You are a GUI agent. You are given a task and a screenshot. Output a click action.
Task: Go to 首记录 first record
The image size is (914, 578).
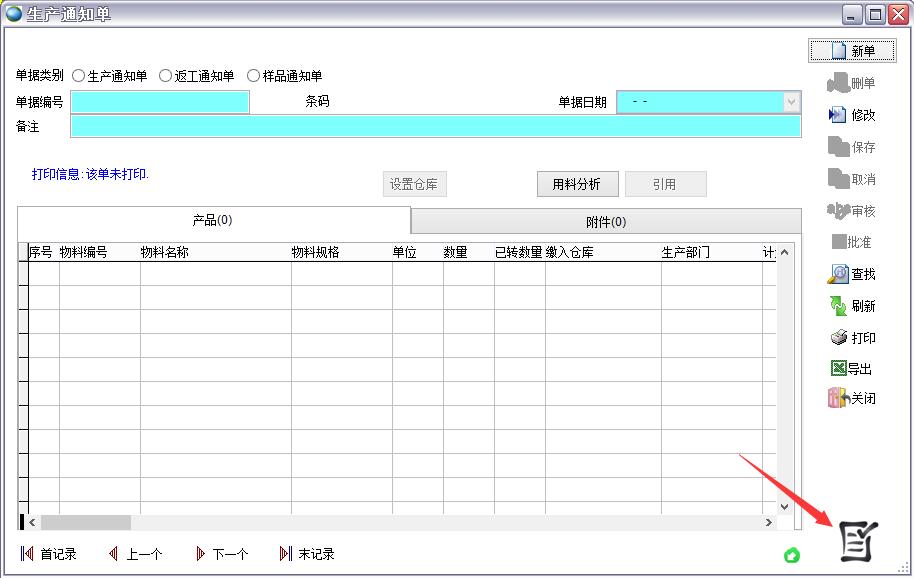48,554
